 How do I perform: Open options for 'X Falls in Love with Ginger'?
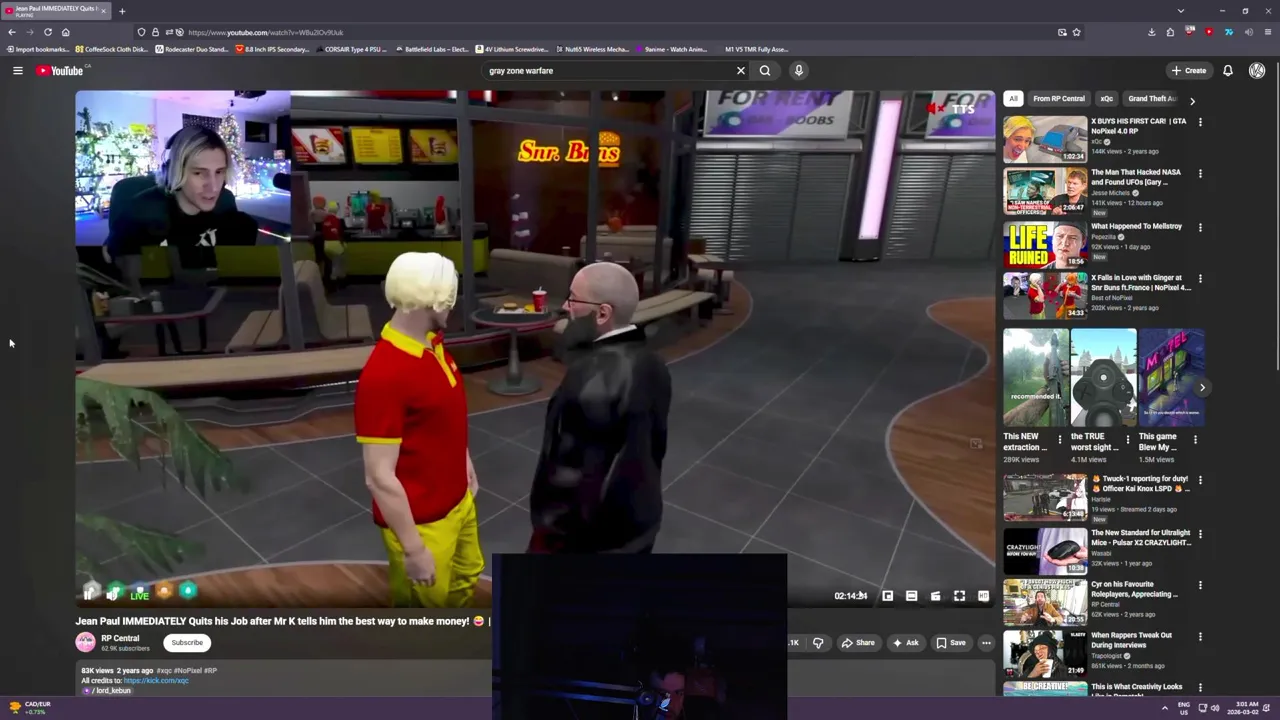(1200, 279)
